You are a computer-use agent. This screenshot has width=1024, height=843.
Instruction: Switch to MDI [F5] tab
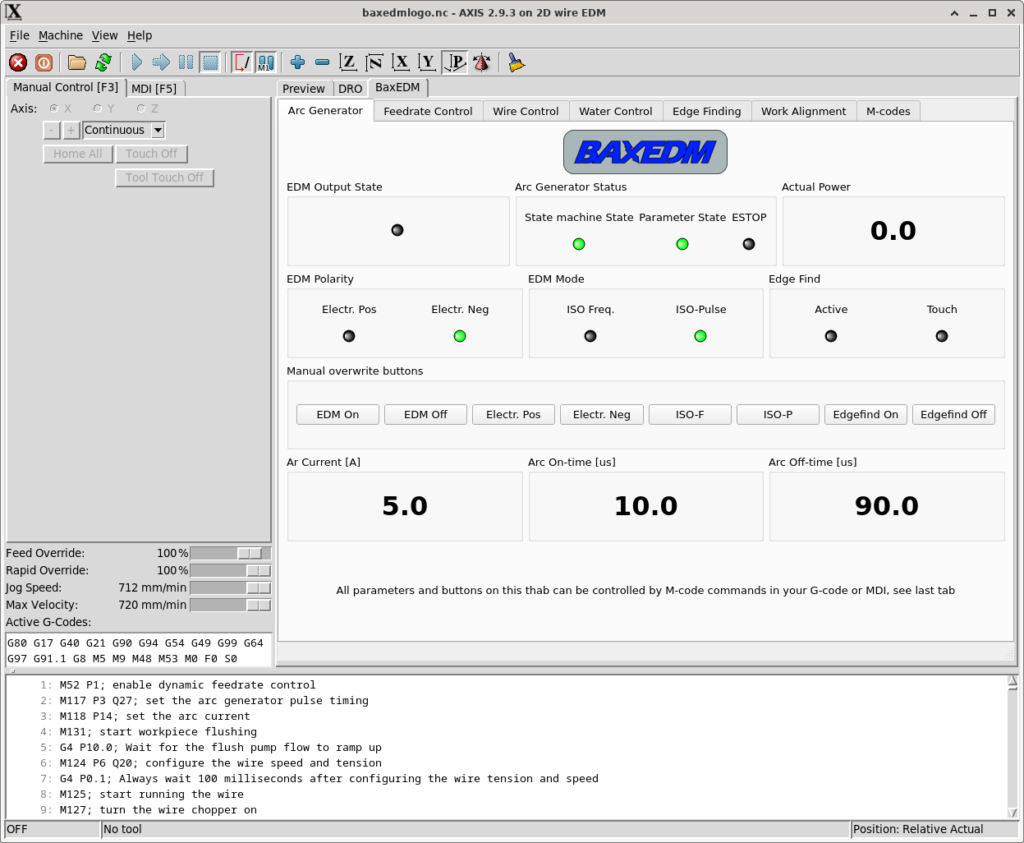click(x=154, y=88)
